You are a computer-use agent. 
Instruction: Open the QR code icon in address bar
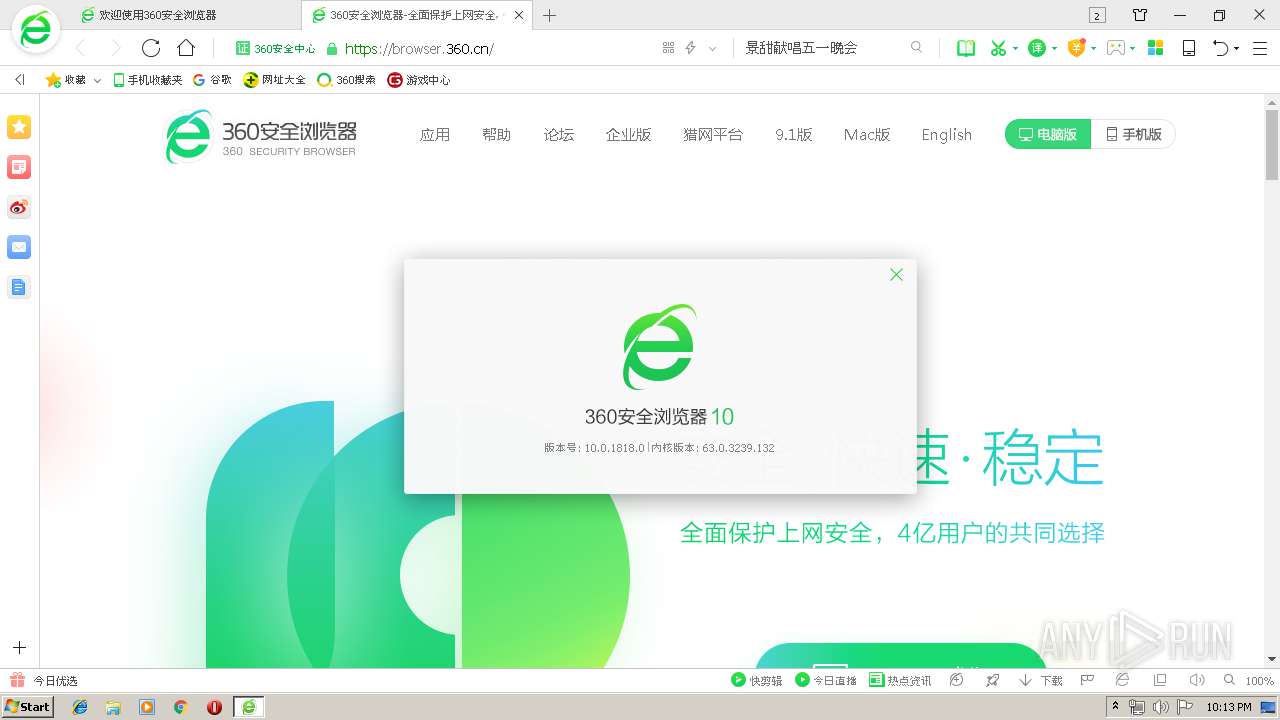pos(669,48)
